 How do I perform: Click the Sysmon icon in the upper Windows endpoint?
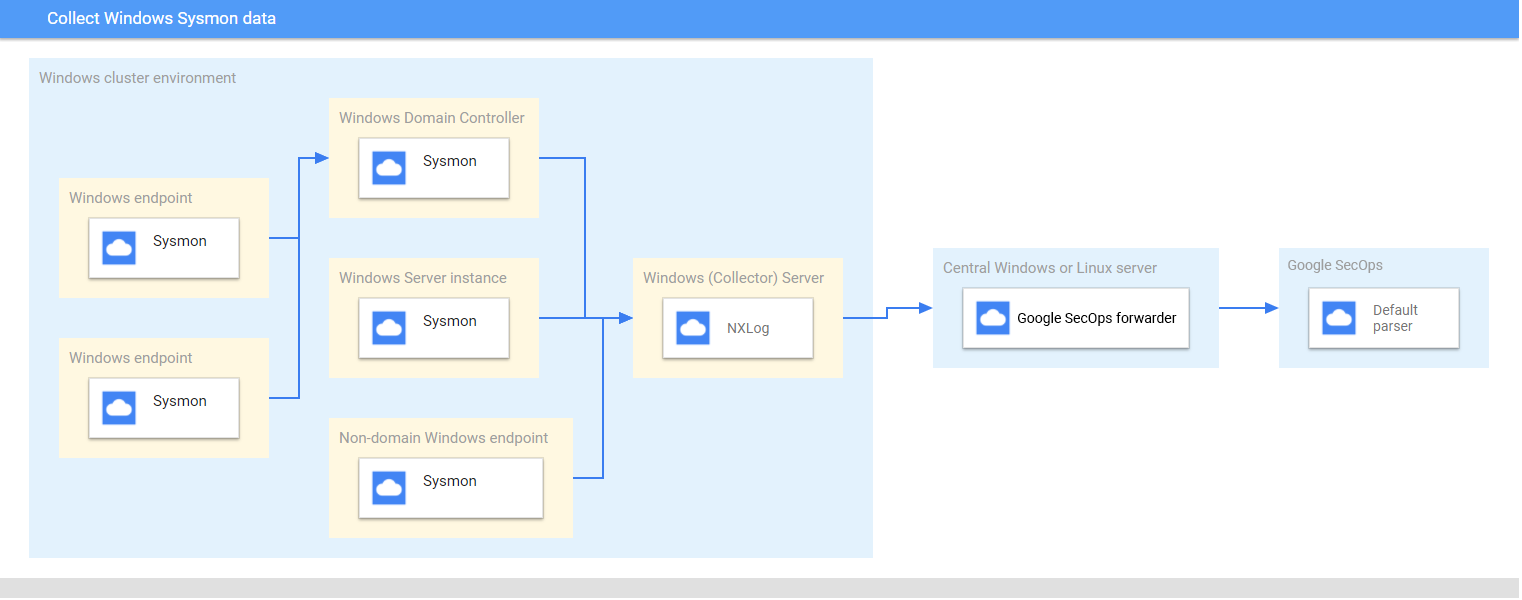pos(117,247)
